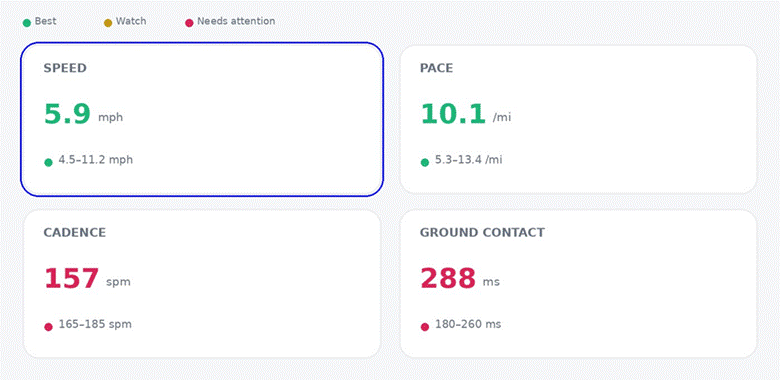Click the 157 cadence value
780x380 pixels.
pyautogui.click(x=72, y=279)
